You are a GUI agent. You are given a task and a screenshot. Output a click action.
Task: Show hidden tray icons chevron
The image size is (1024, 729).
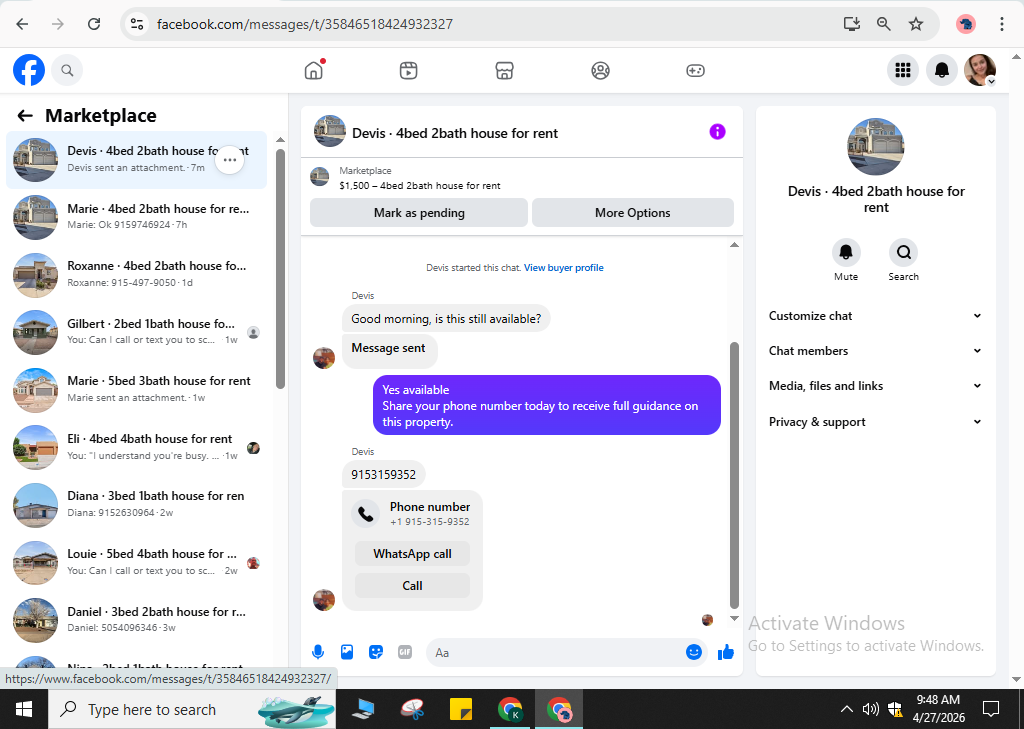(x=846, y=709)
